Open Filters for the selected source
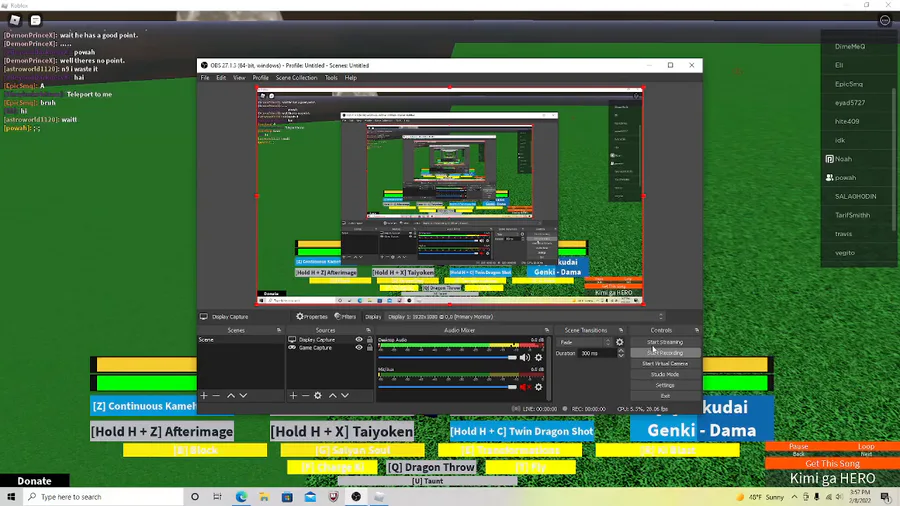This screenshot has height=506, width=900. [x=346, y=317]
